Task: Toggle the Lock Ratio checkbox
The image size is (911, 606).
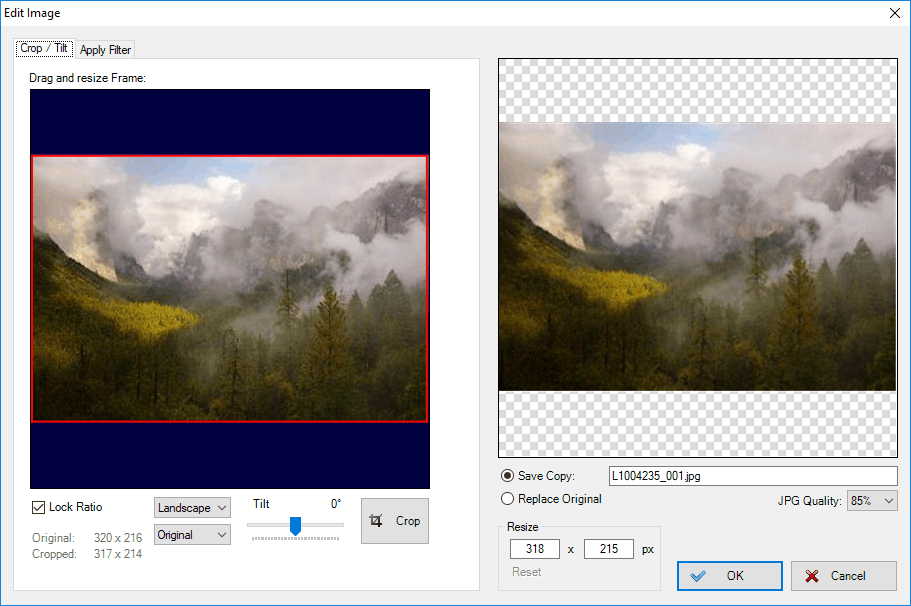Action: [x=38, y=507]
